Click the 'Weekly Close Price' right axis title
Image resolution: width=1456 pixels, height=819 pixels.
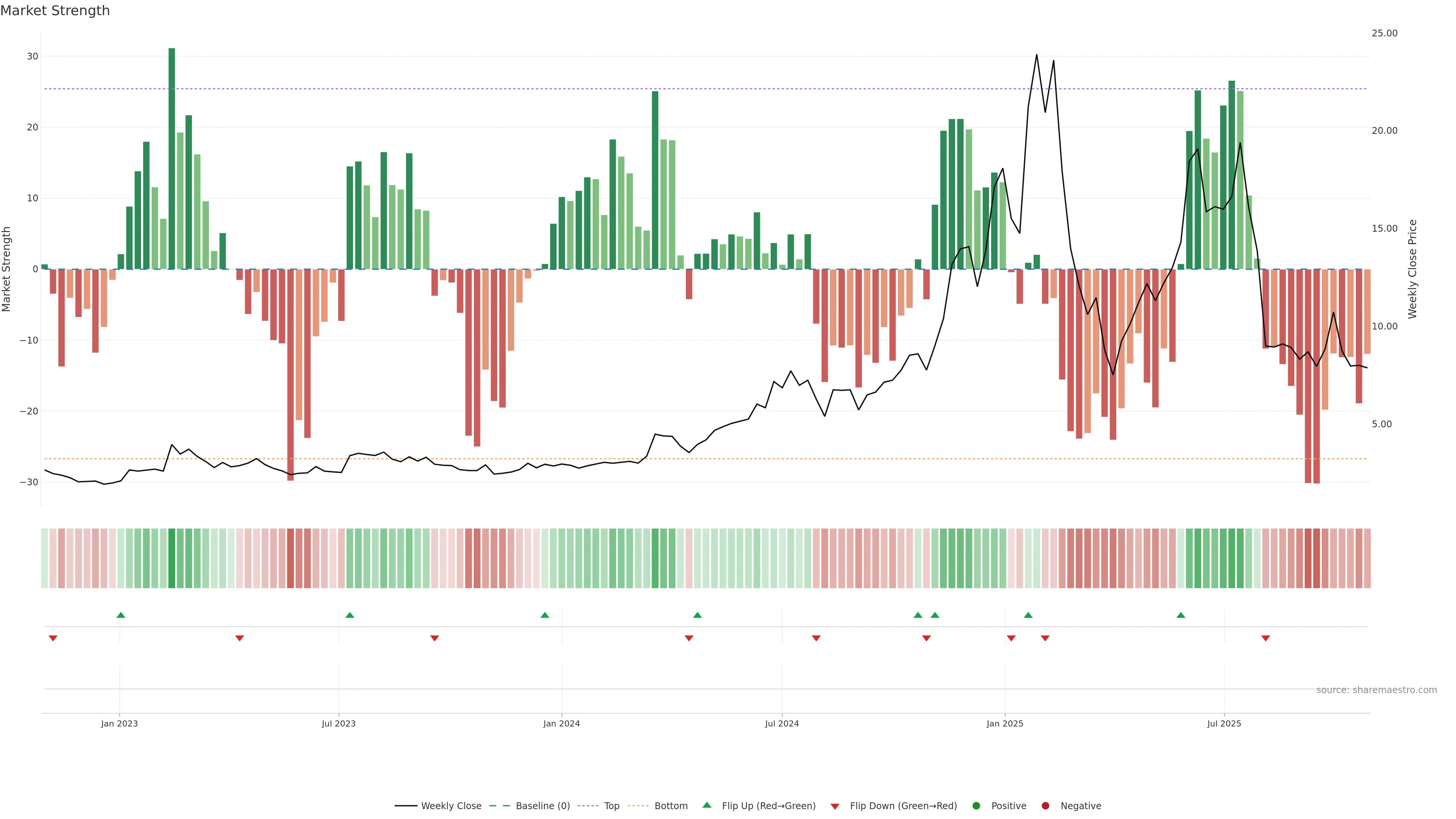(x=1412, y=269)
